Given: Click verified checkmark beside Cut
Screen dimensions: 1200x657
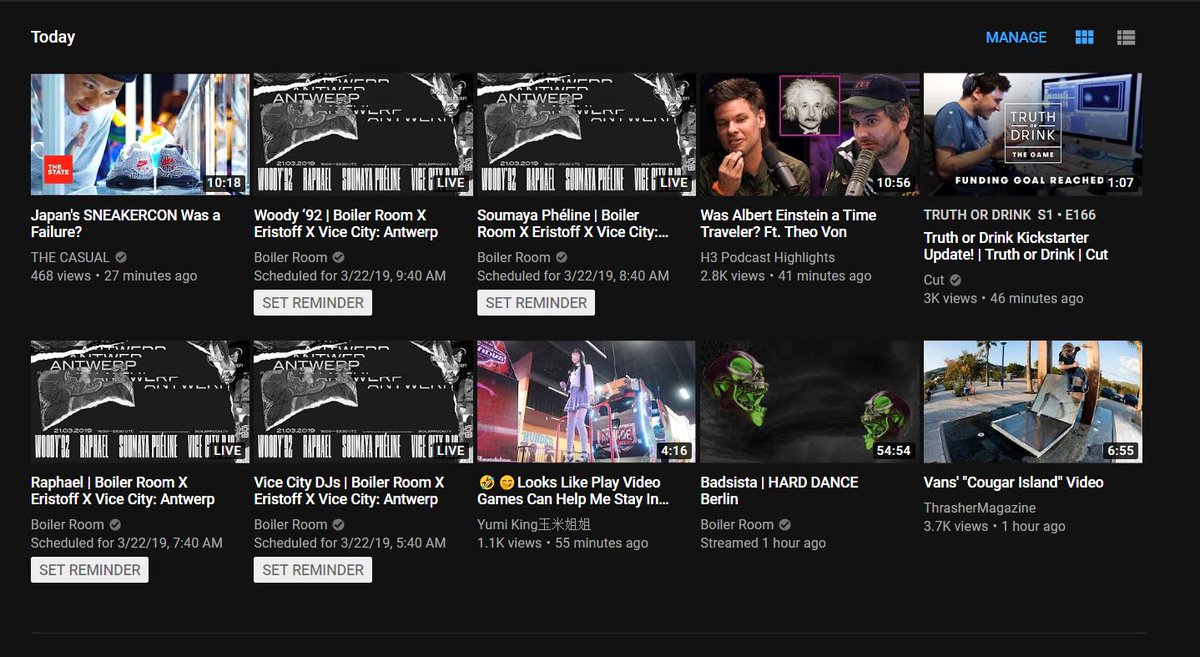Looking at the screenshot, I should click(x=955, y=280).
